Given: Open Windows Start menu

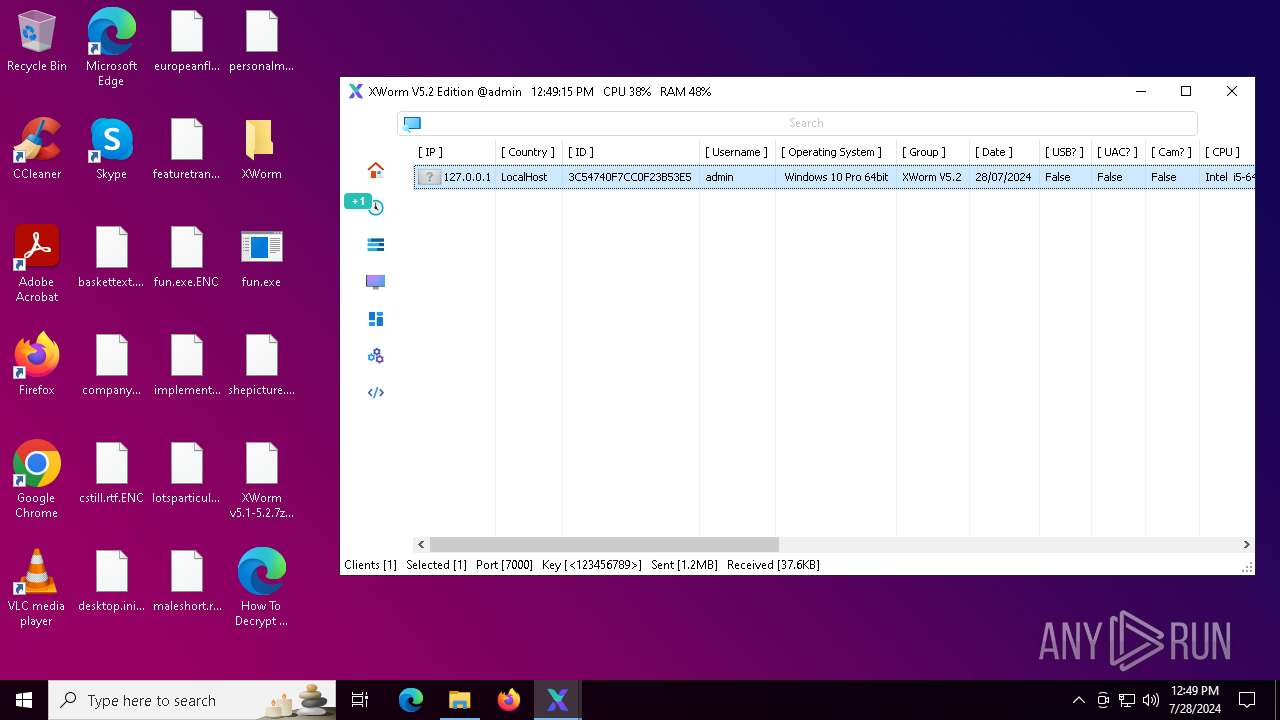Looking at the screenshot, I should point(24,700).
